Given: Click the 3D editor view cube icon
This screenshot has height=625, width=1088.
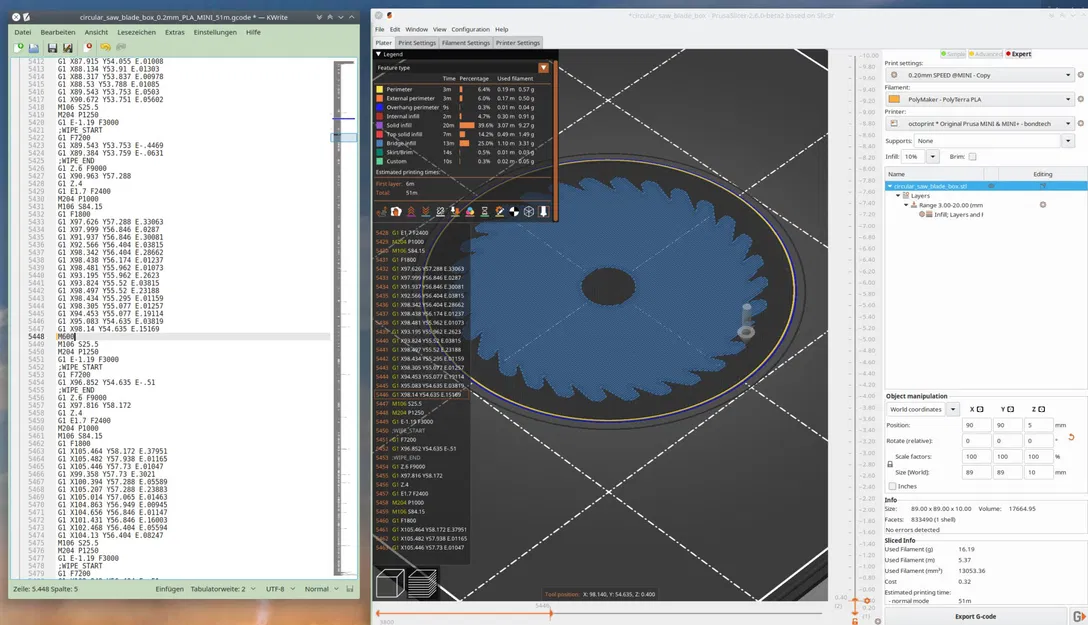Looking at the screenshot, I should (x=391, y=582).
